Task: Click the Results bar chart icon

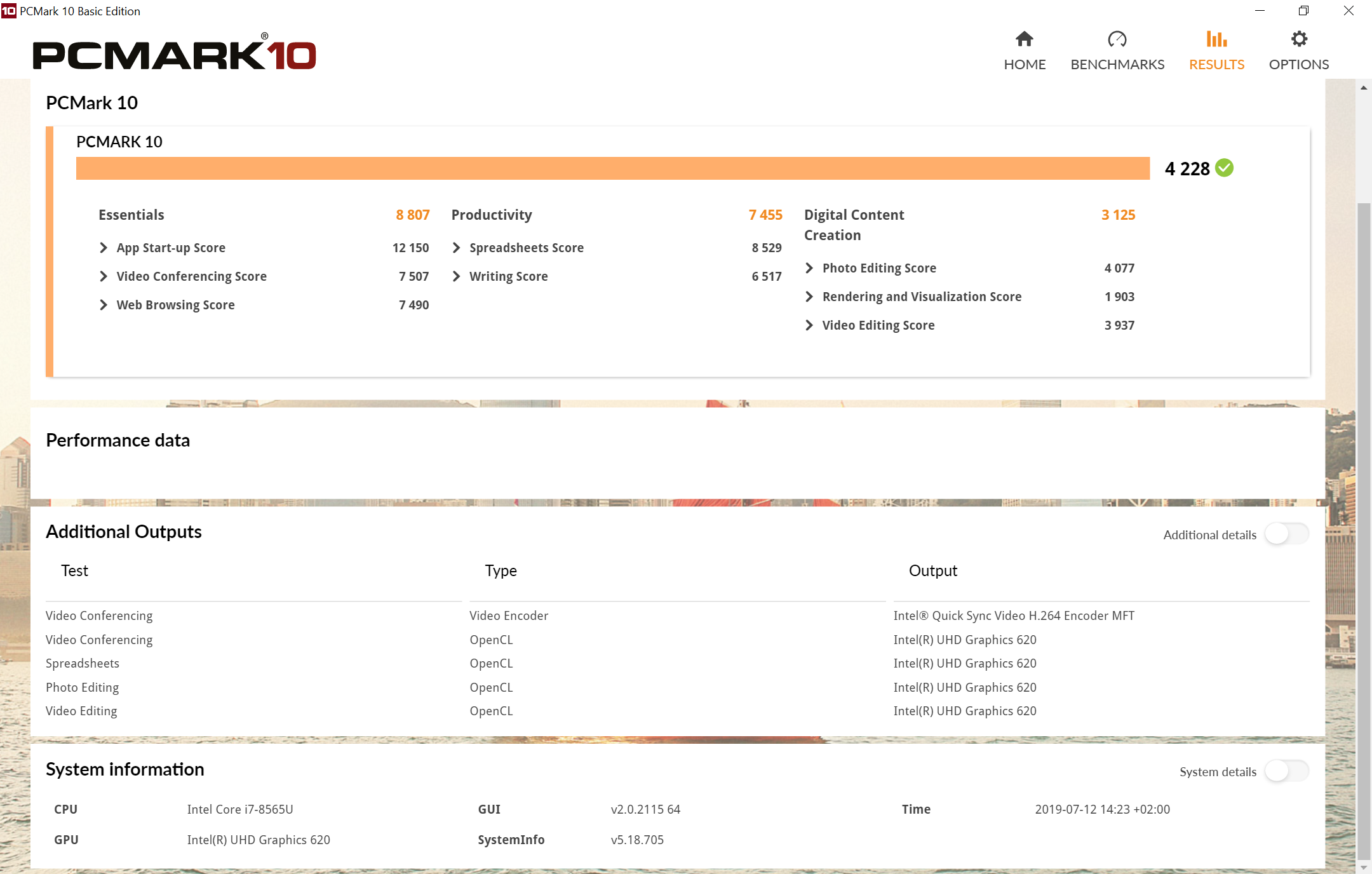Action: click(1216, 39)
